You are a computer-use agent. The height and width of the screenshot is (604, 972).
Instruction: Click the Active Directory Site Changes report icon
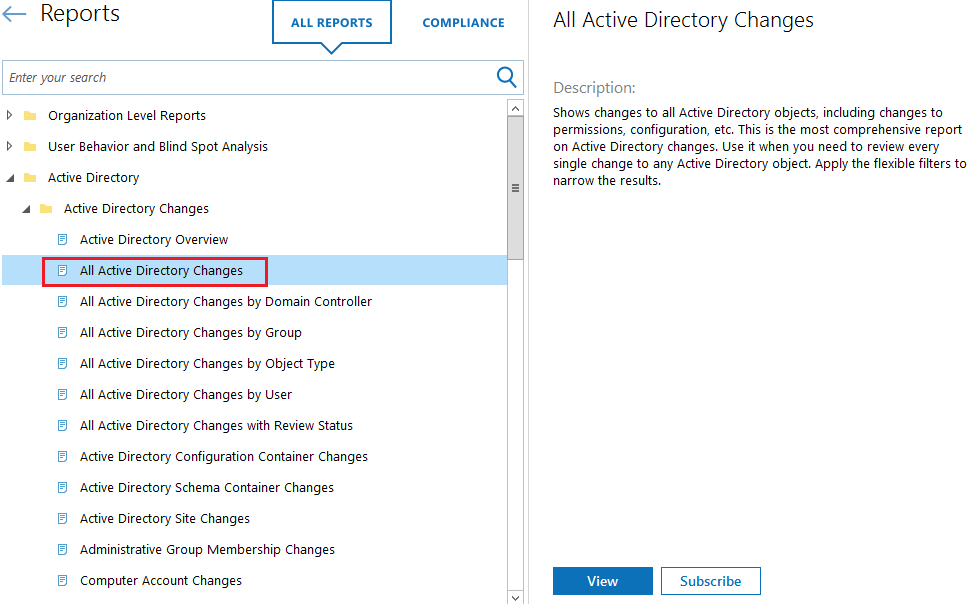point(62,519)
